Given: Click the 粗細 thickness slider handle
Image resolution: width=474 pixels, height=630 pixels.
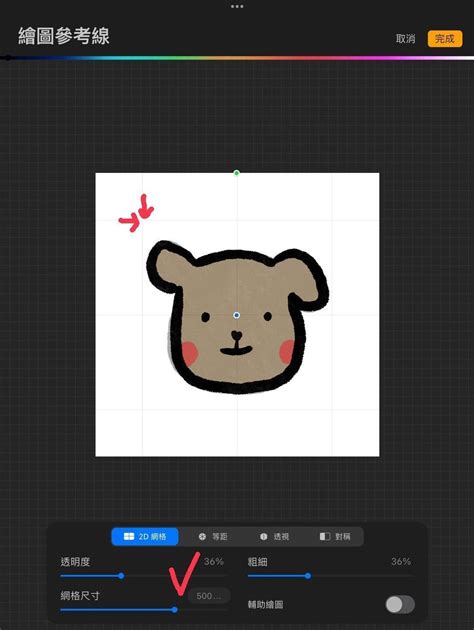Looking at the screenshot, I should (308, 576).
